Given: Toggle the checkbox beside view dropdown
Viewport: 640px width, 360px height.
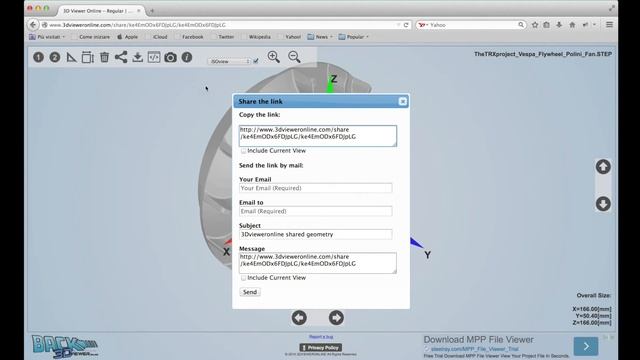Looking at the screenshot, I should [256, 61].
